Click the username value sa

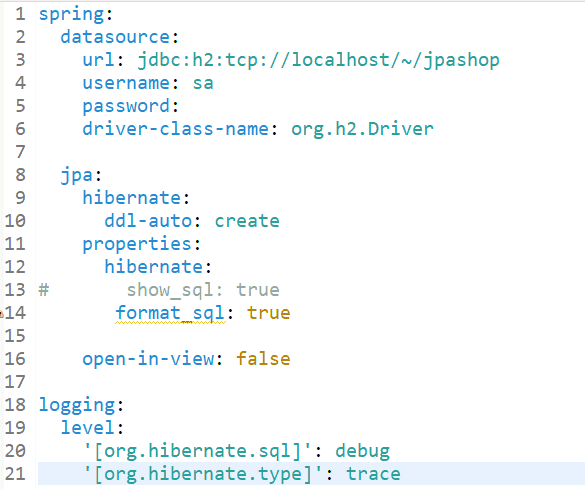(x=203, y=83)
